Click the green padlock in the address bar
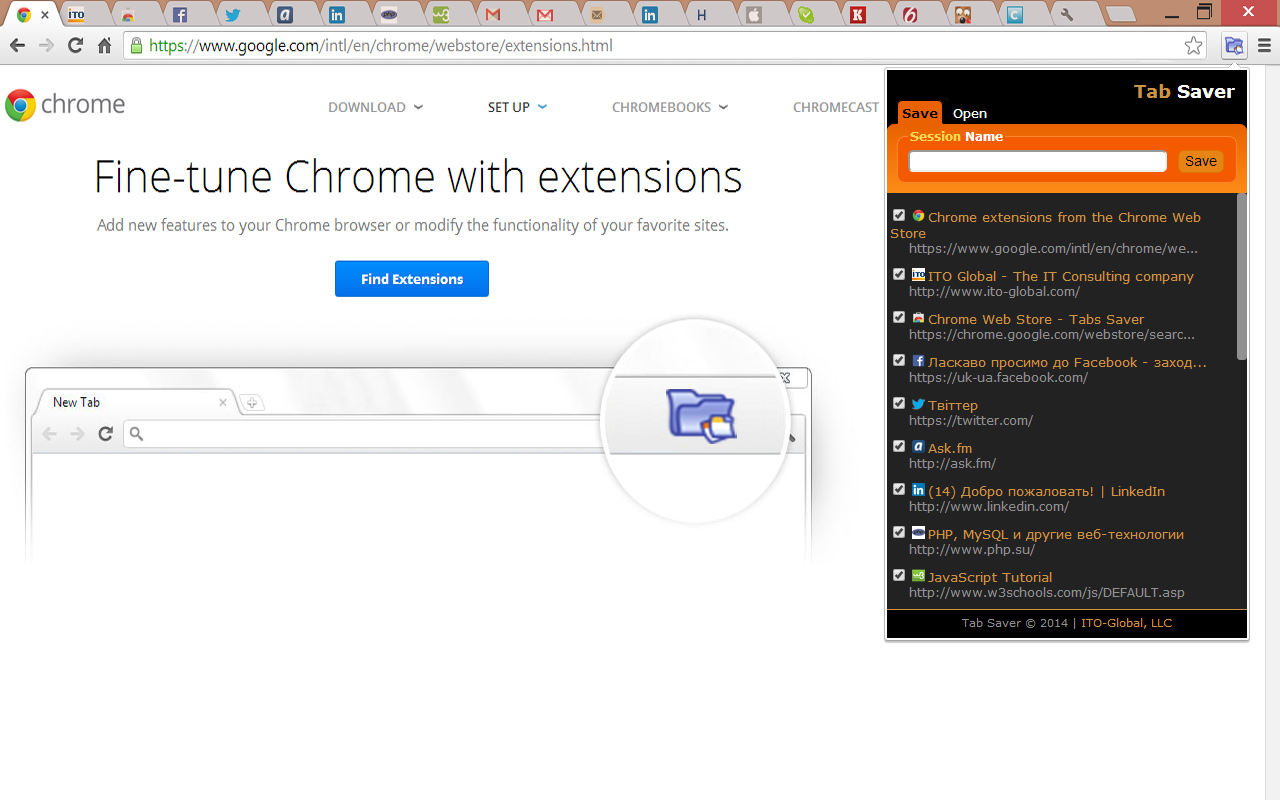 (x=137, y=46)
